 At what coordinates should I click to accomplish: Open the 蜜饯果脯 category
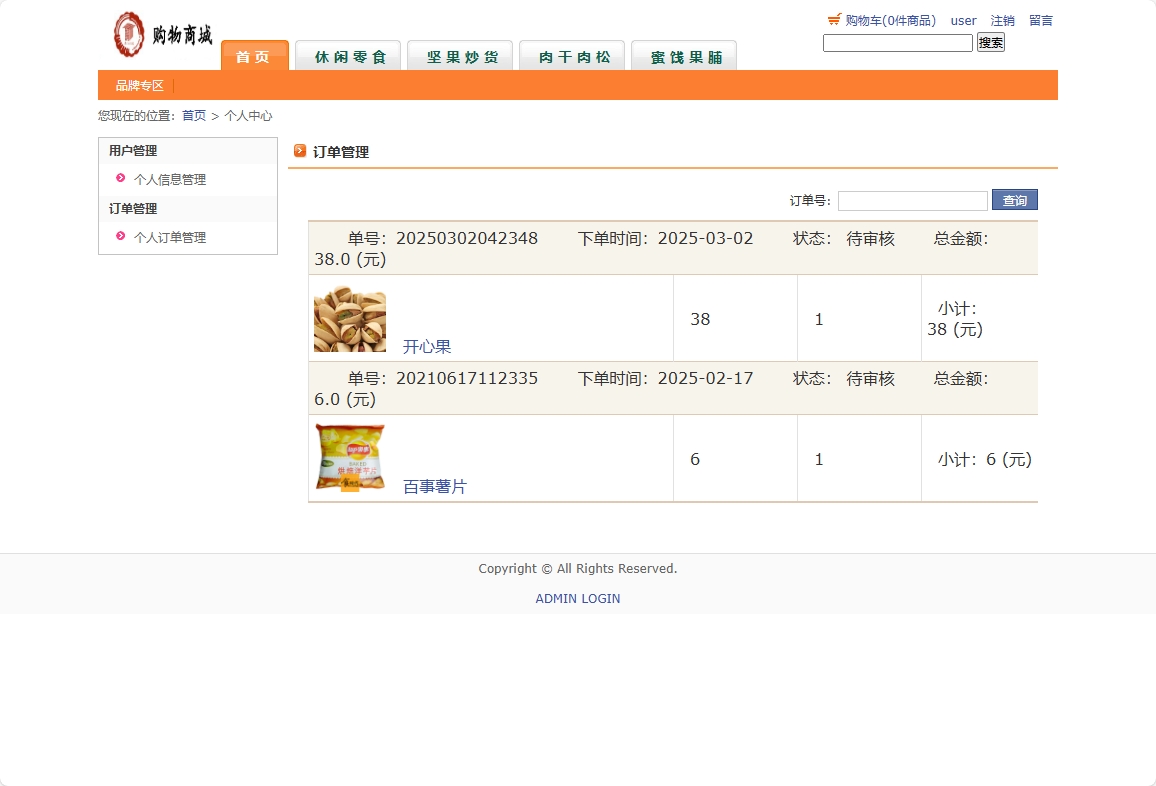[683, 57]
